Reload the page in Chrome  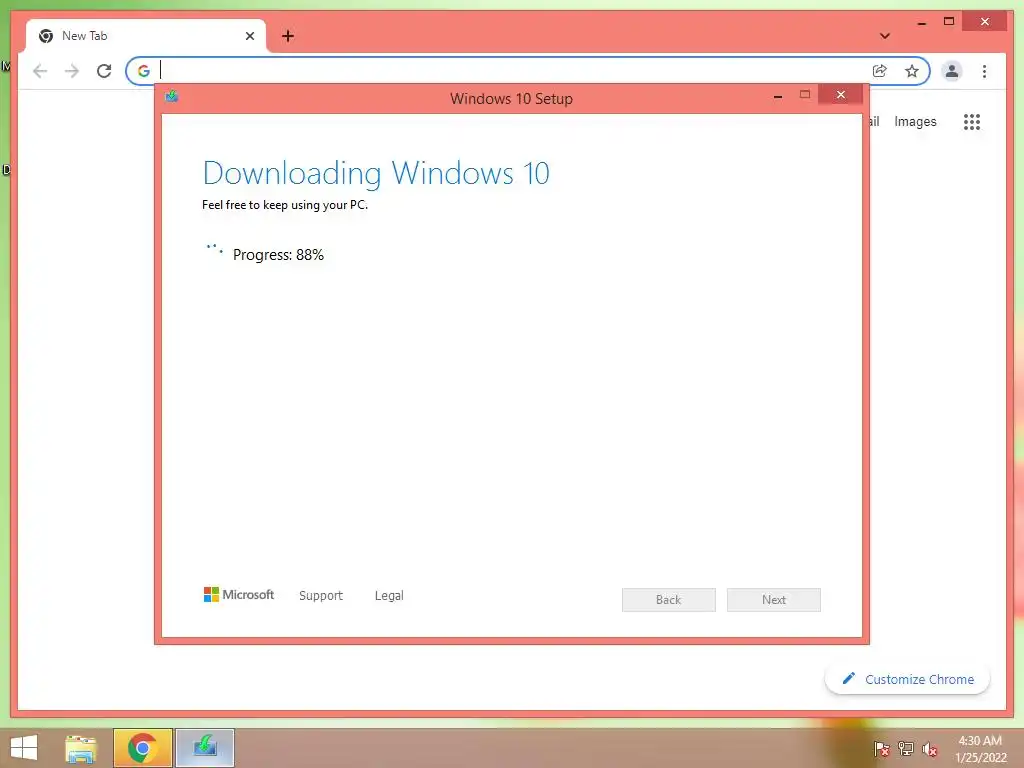pos(104,71)
